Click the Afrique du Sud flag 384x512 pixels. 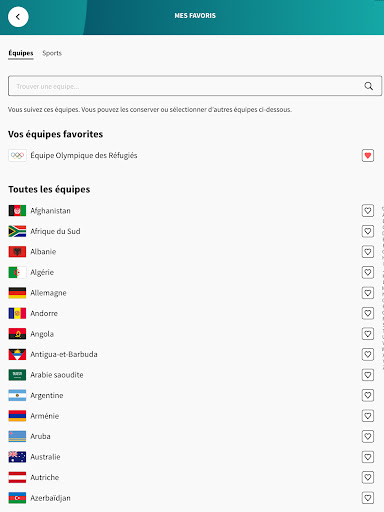pos(17,231)
